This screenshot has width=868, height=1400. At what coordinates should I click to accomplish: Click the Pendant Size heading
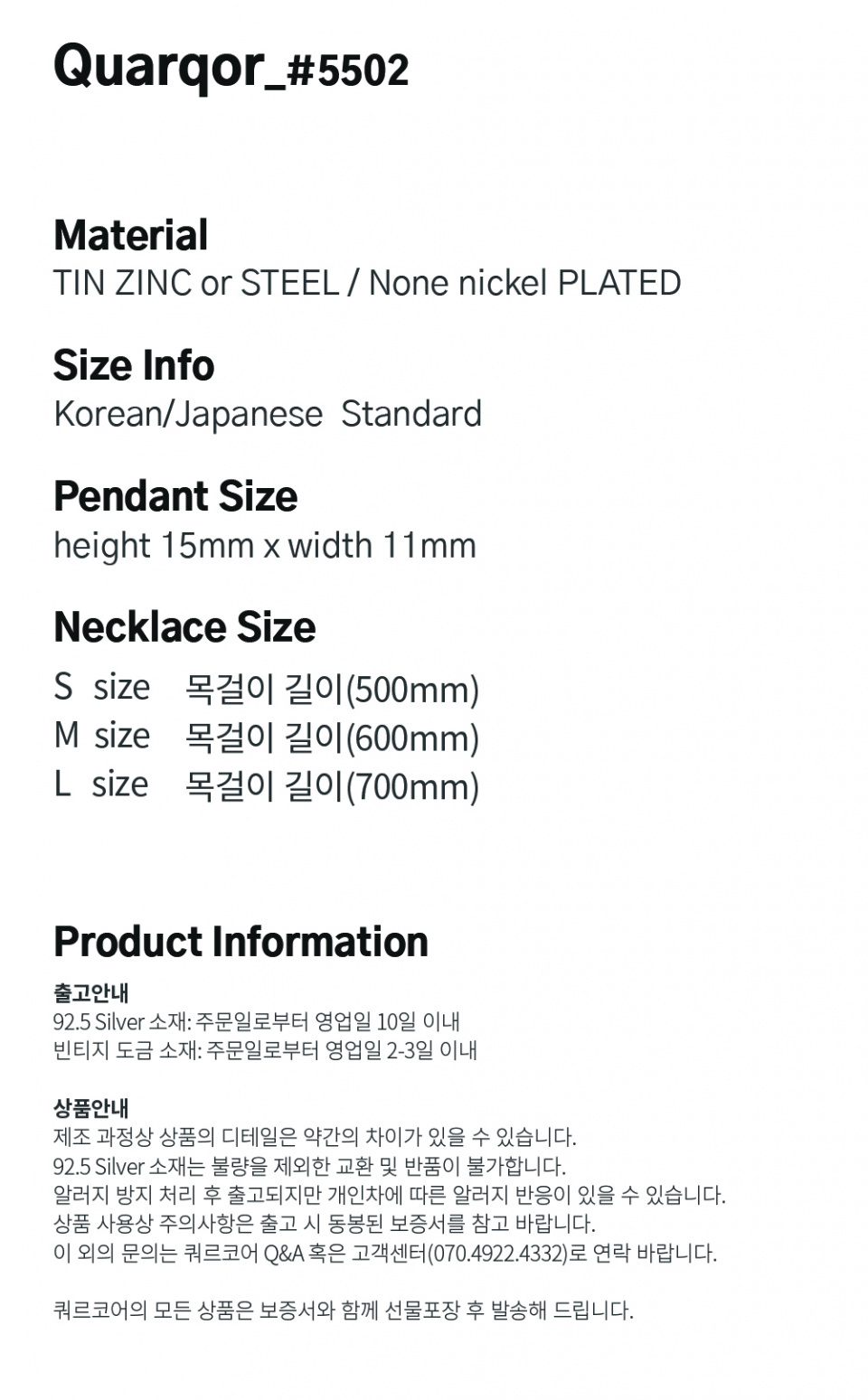click(x=175, y=496)
